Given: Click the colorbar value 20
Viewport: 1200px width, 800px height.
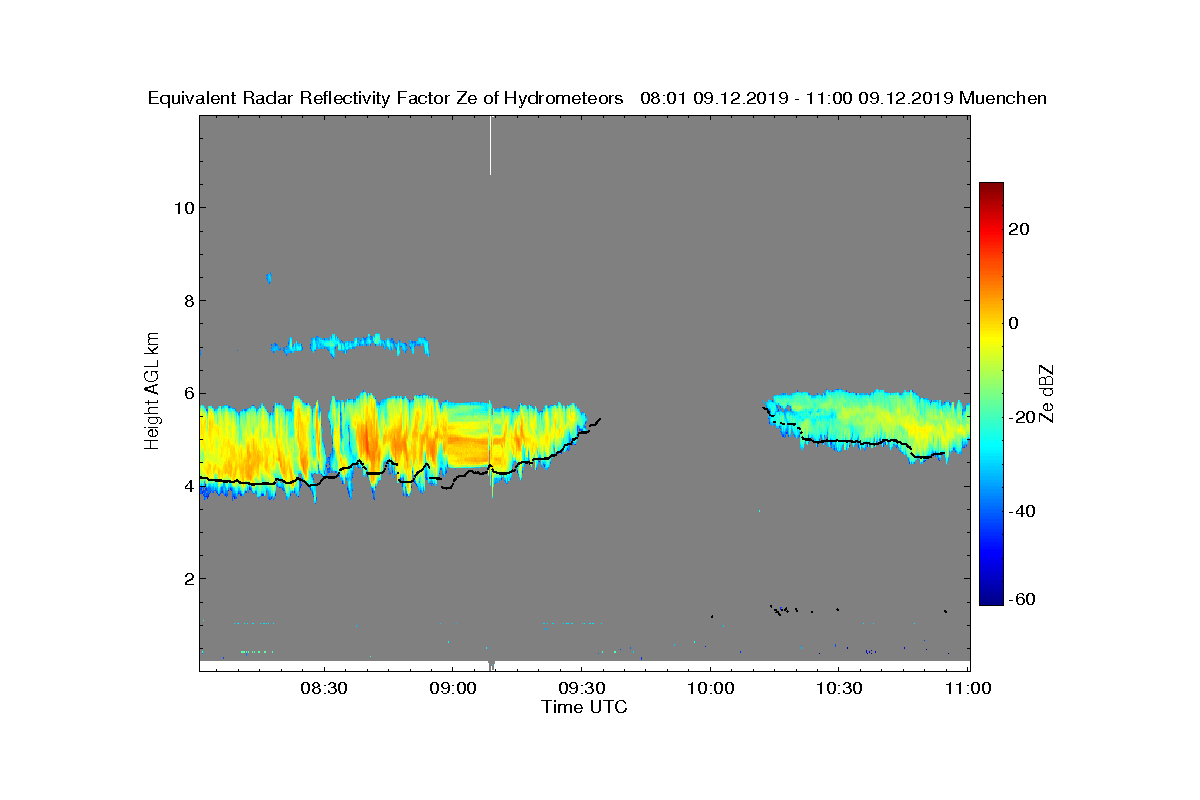Looking at the screenshot, I should tap(1019, 229).
